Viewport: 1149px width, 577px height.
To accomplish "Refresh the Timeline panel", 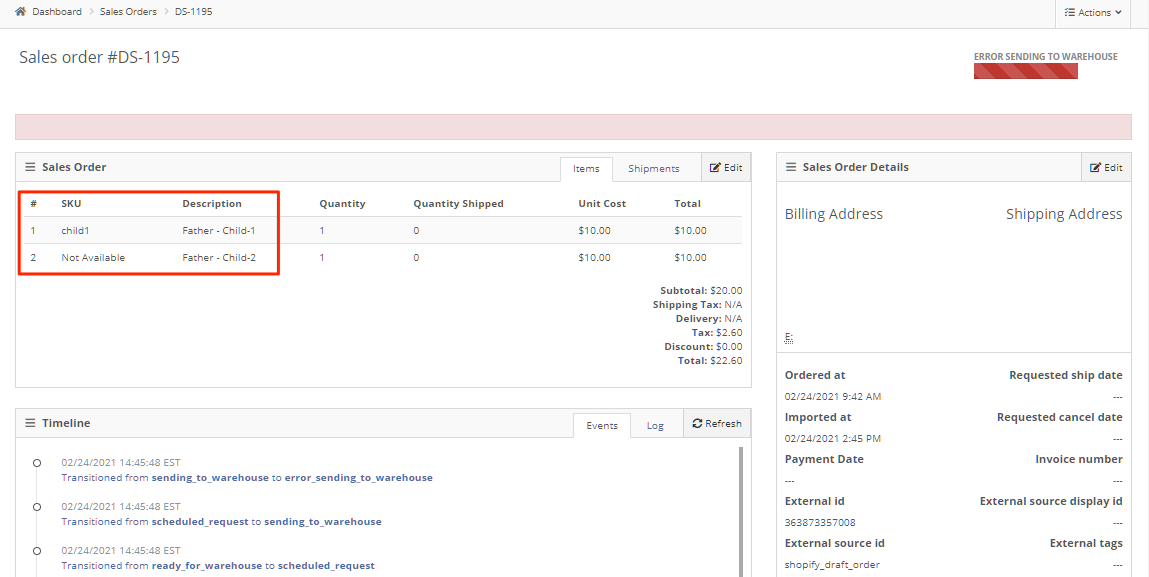I will click(717, 423).
